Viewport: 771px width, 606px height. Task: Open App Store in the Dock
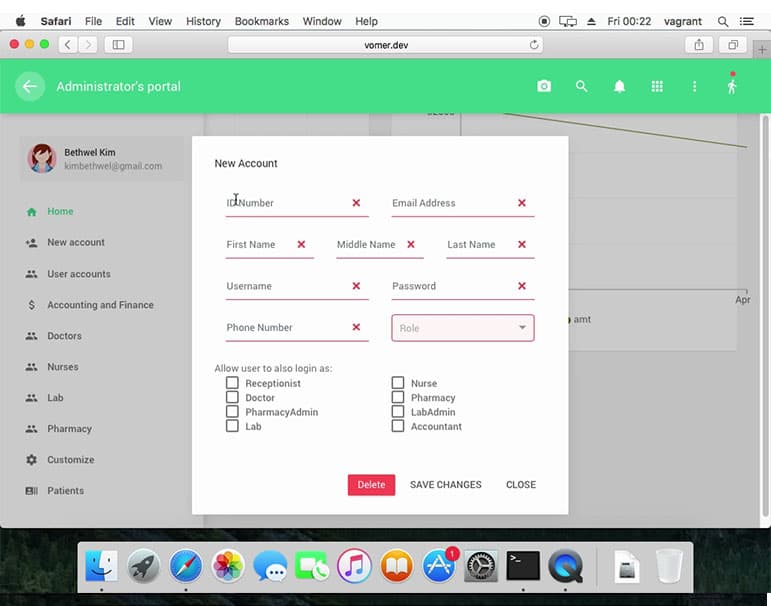tap(439, 566)
